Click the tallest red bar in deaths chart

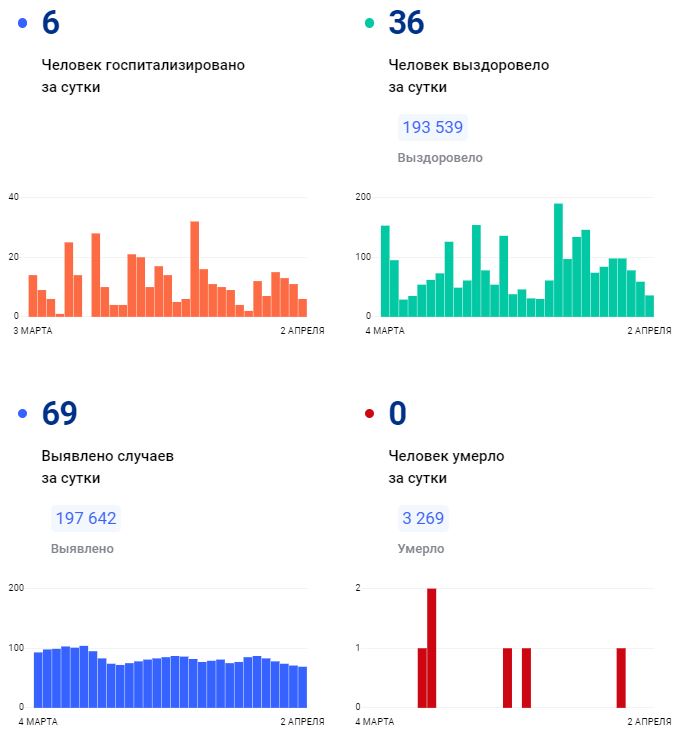(x=432, y=648)
